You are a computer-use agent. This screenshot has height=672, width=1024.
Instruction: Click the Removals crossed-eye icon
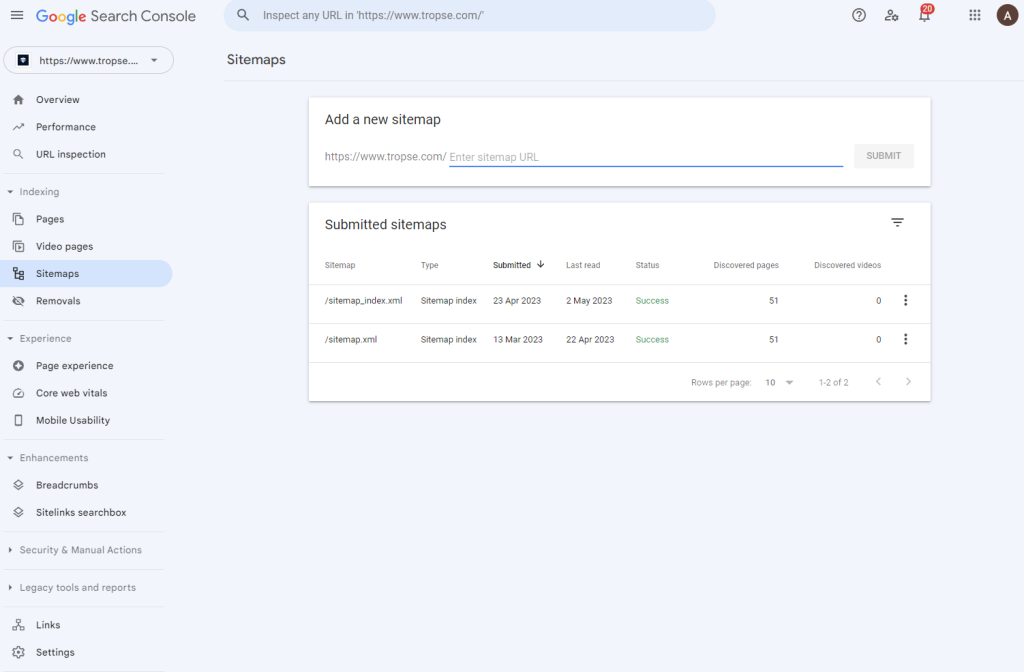18,301
